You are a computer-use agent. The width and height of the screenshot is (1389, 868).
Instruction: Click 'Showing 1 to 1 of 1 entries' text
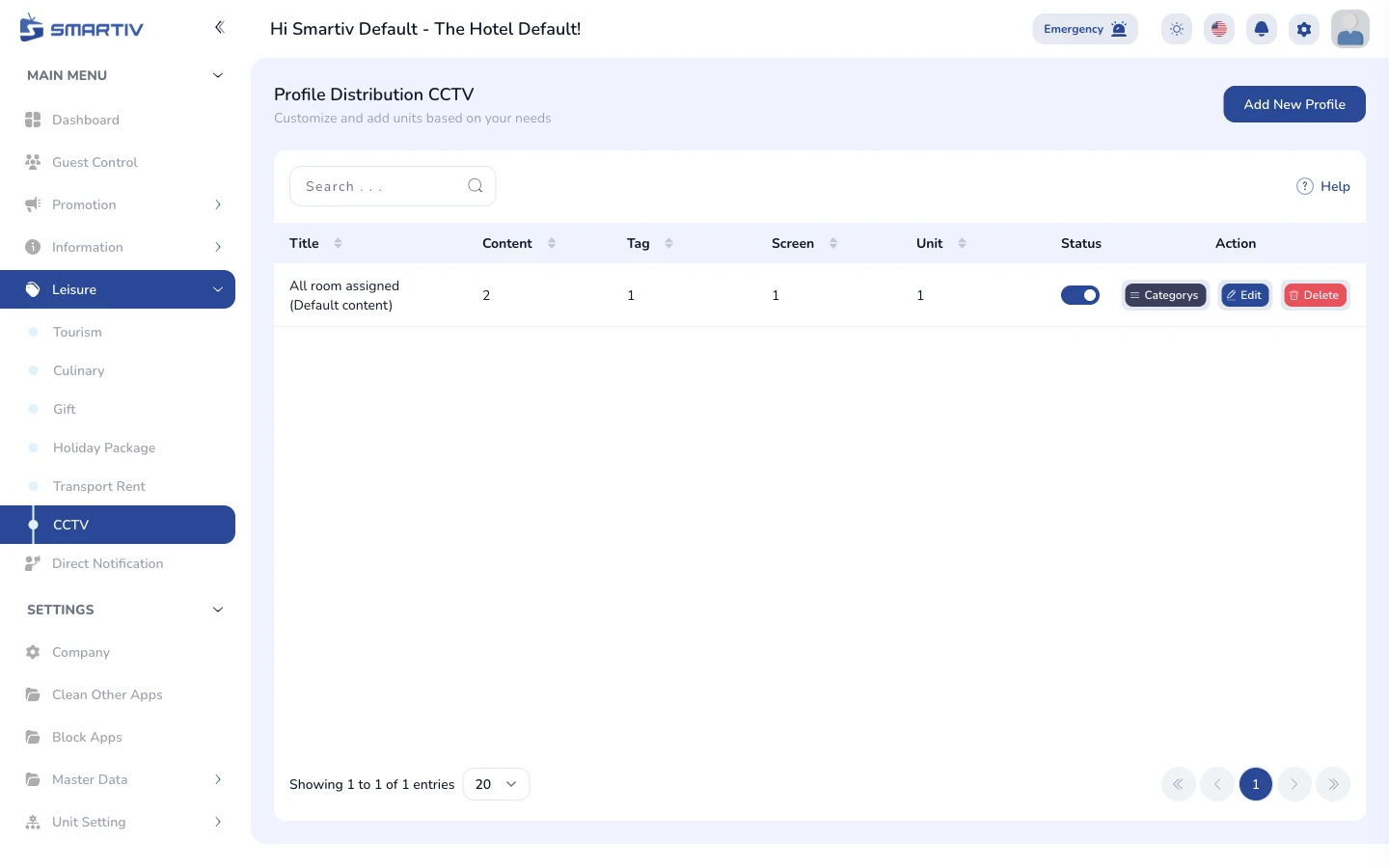tap(371, 784)
